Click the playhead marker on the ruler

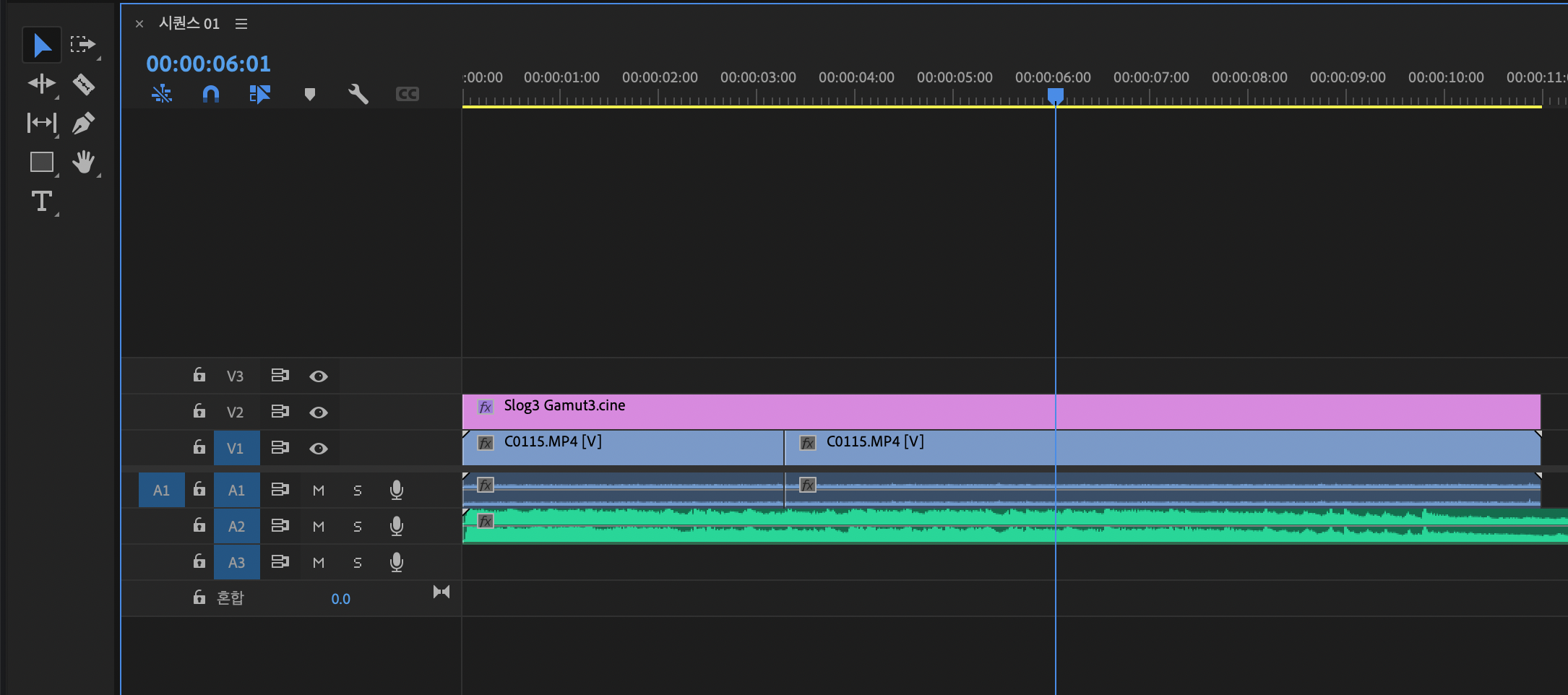click(1056, 96)
